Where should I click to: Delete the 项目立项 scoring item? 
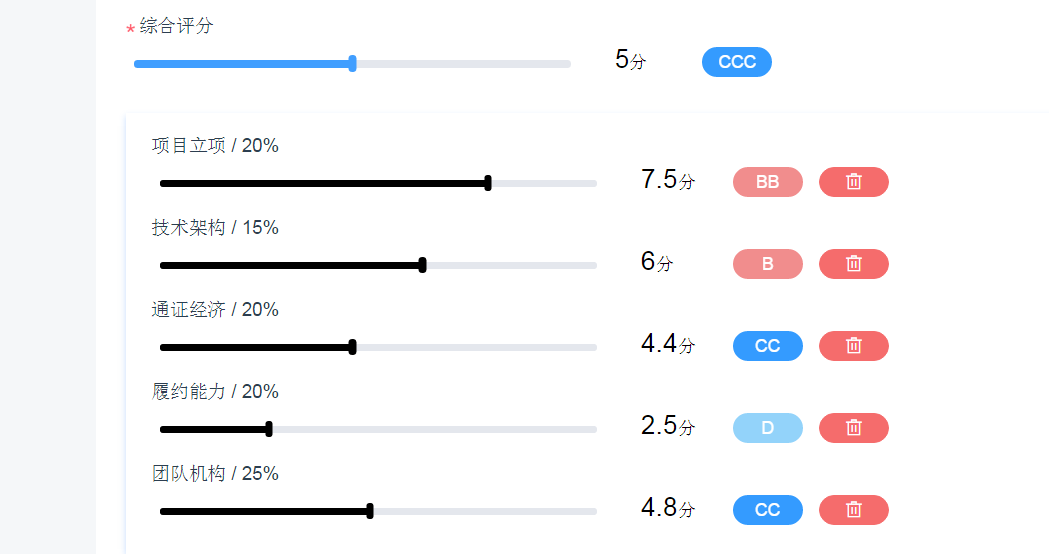pos(854,182)
